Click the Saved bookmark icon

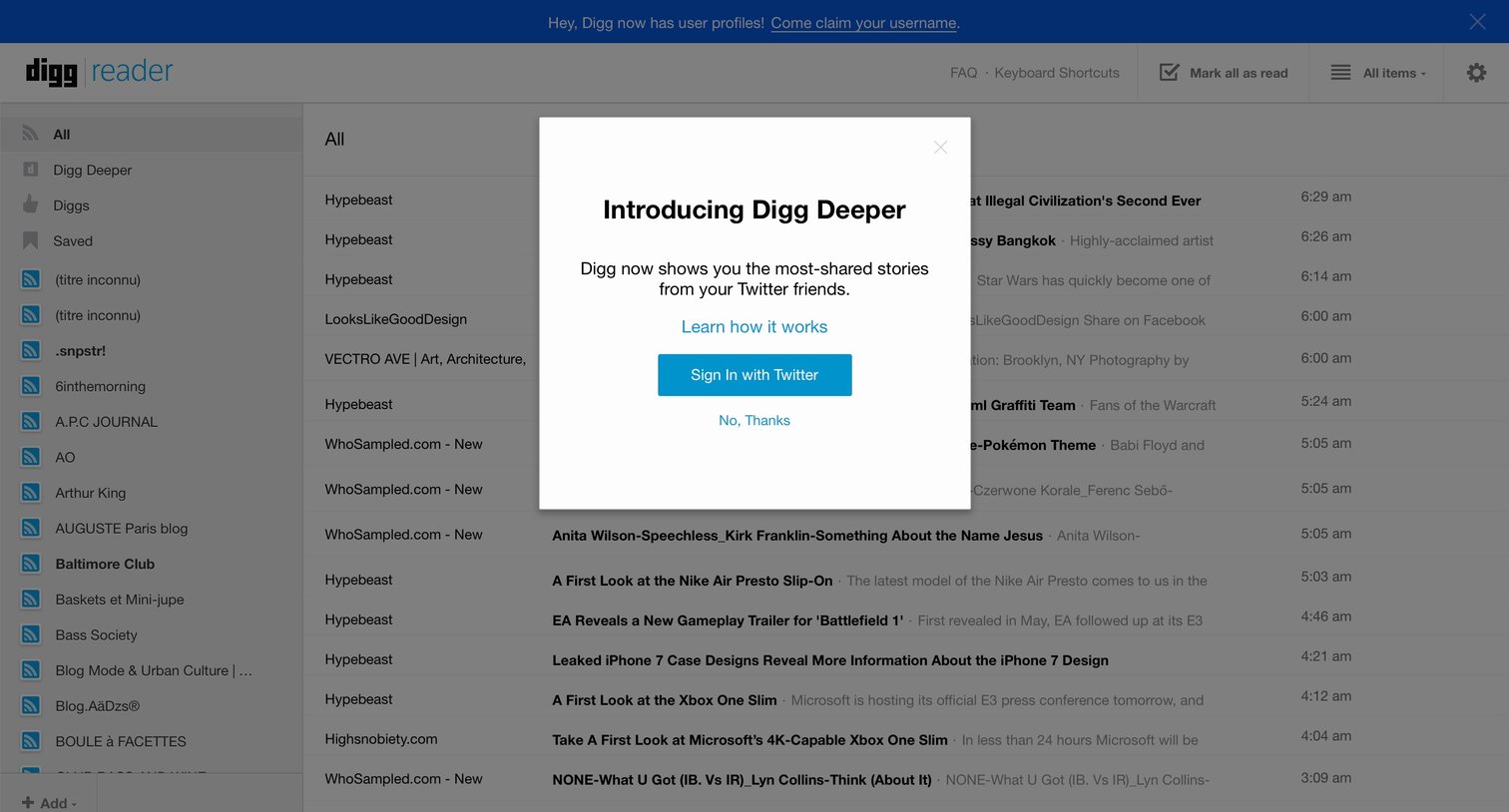31,240
